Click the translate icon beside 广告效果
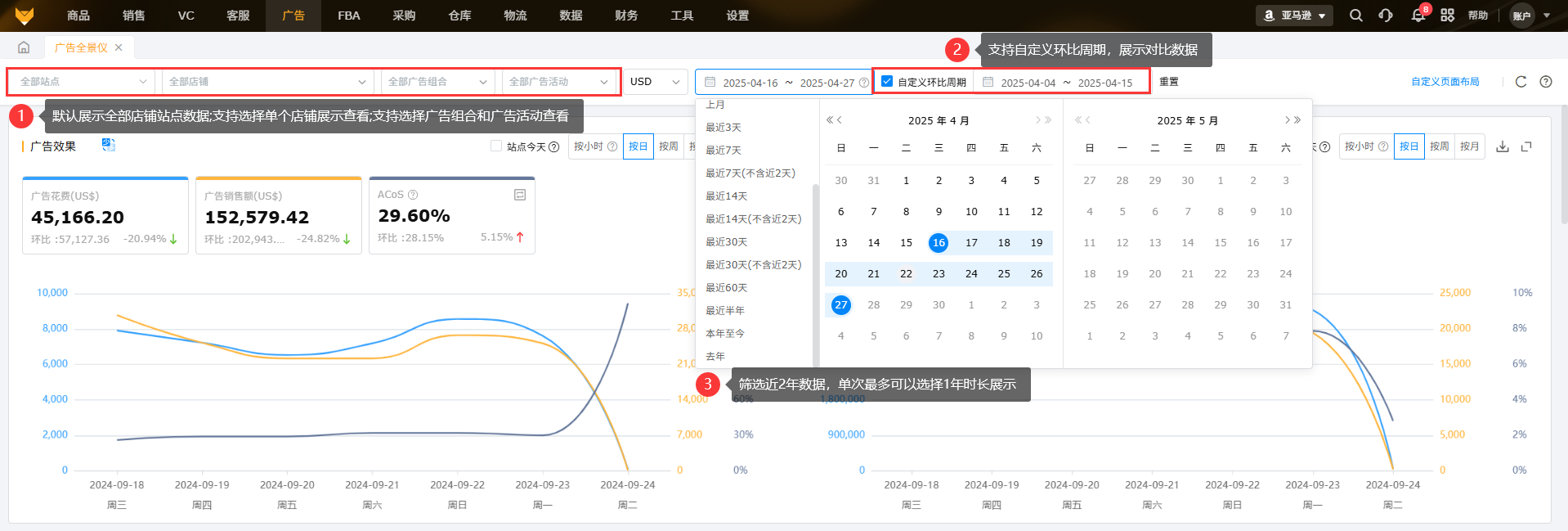The image size is (1568, 531). (108, 145)
